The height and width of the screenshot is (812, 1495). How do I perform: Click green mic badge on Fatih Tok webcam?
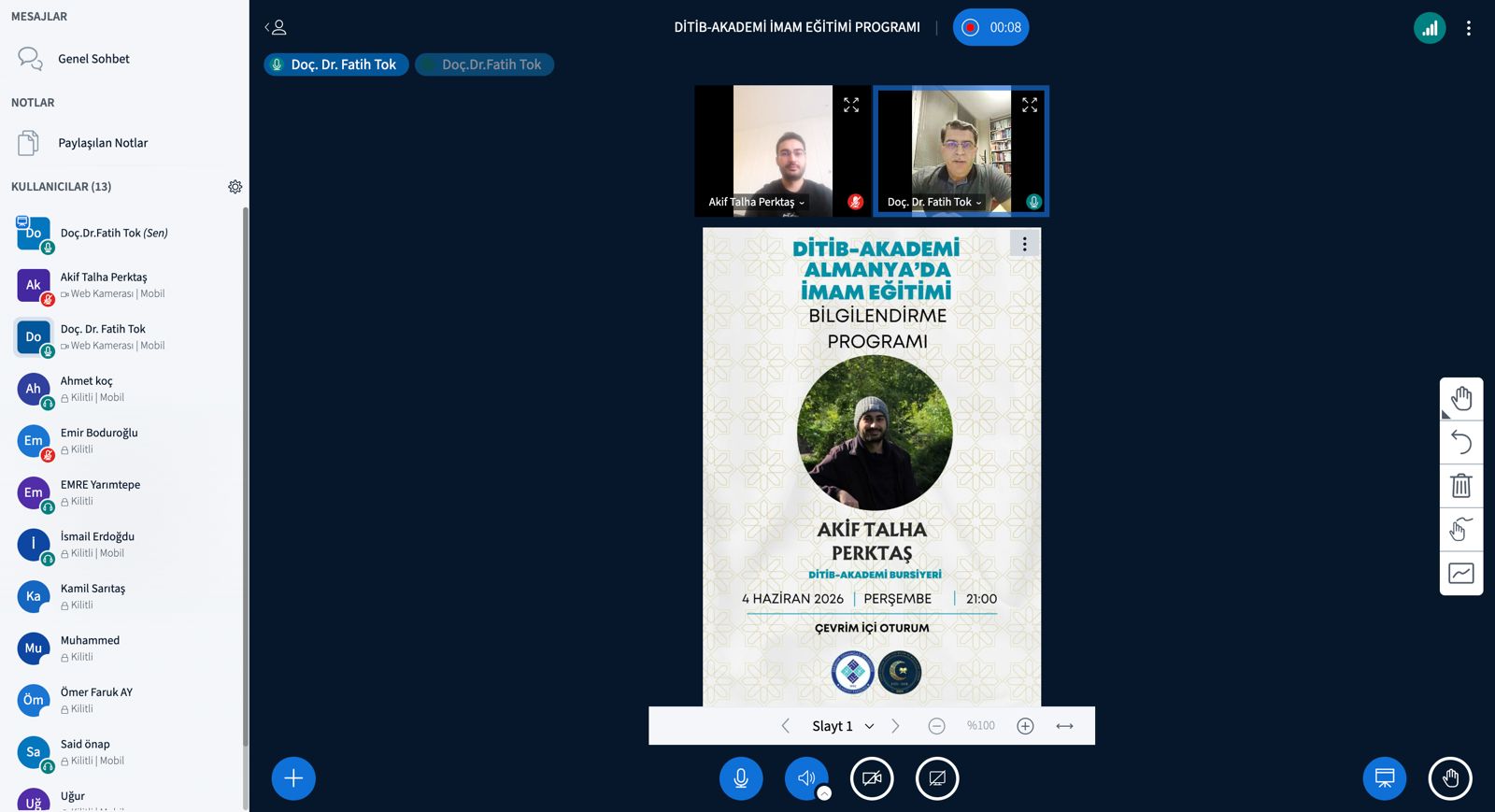pyautogui.click(x=1033, y=202)
